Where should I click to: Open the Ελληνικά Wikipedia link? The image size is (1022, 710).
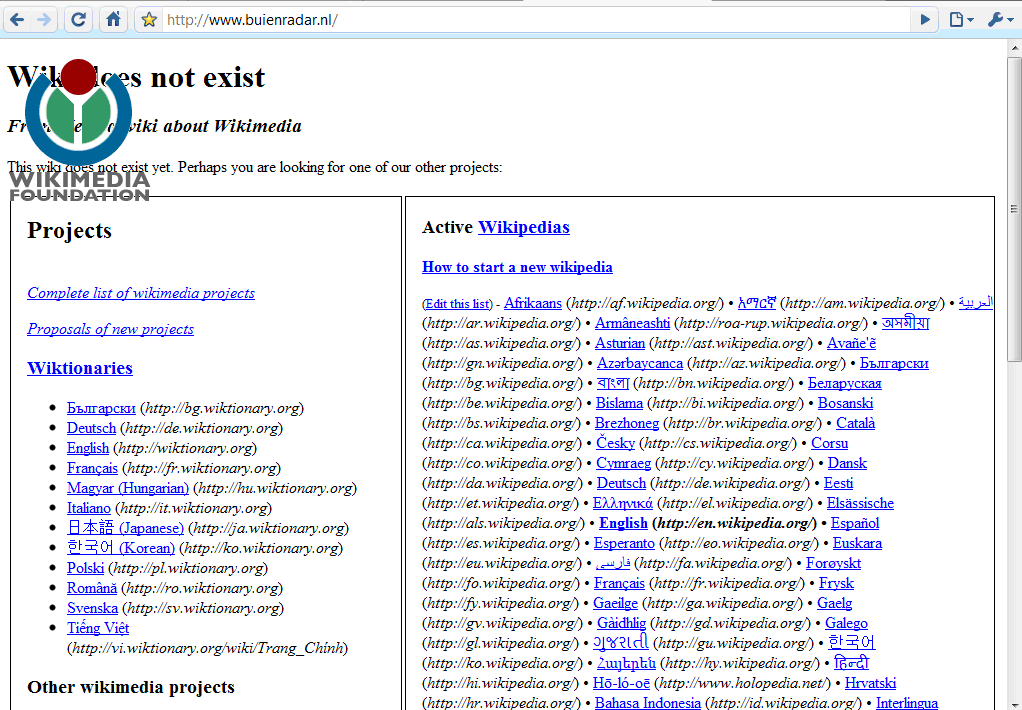coord(622,503)
